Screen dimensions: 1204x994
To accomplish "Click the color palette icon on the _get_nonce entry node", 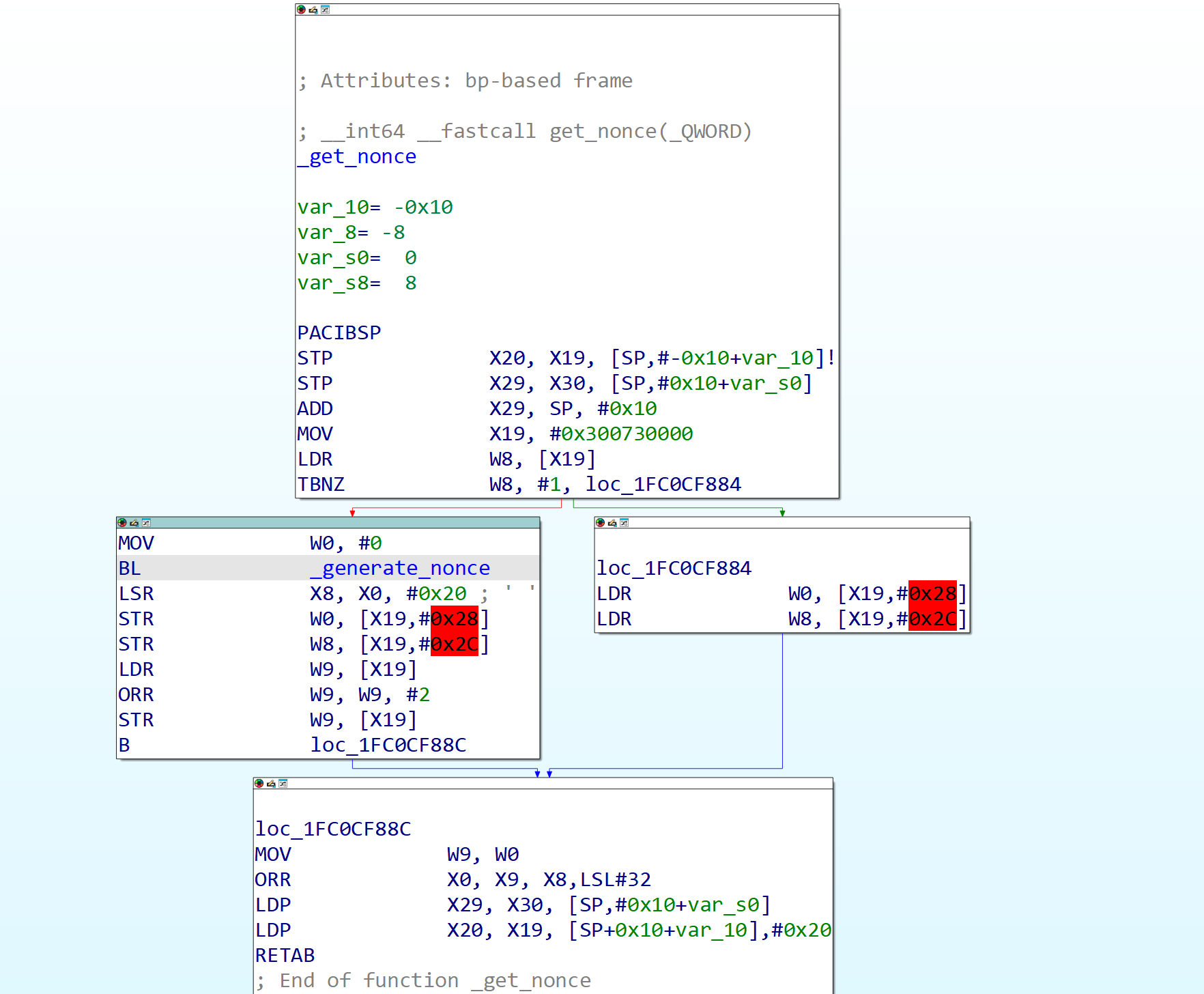I will coord(301,10).
